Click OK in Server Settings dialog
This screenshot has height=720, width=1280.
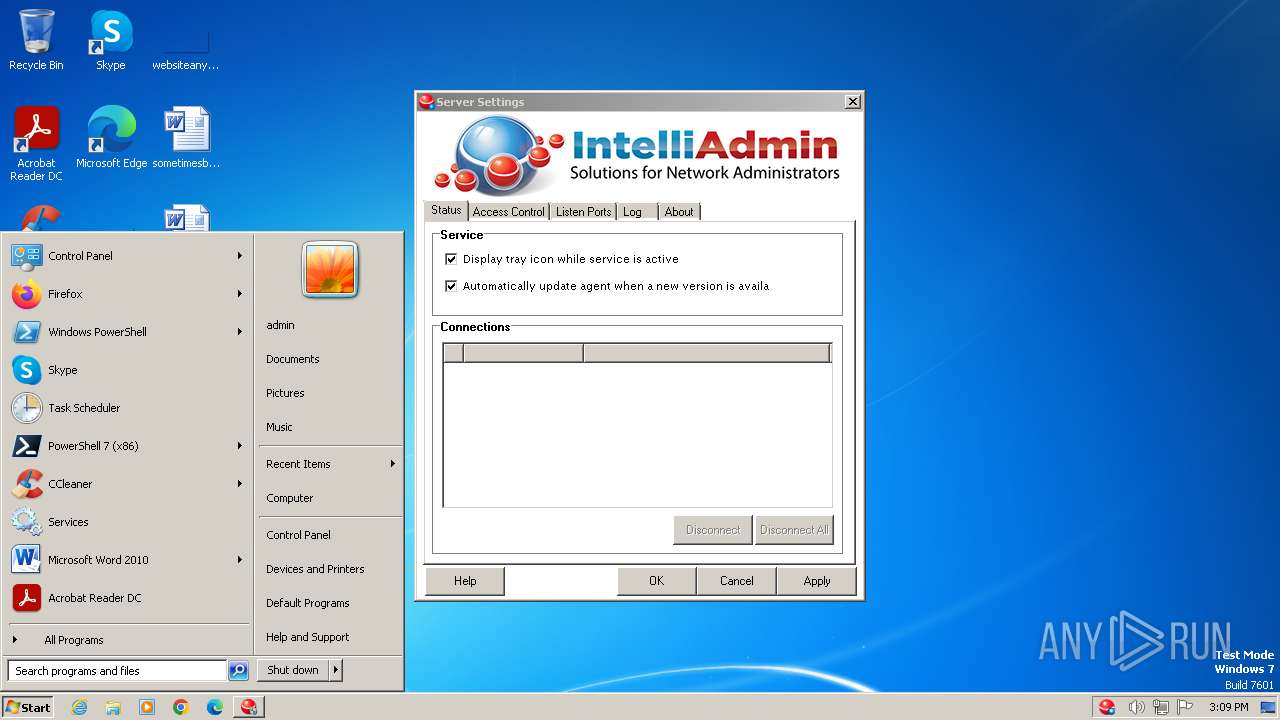656,581
